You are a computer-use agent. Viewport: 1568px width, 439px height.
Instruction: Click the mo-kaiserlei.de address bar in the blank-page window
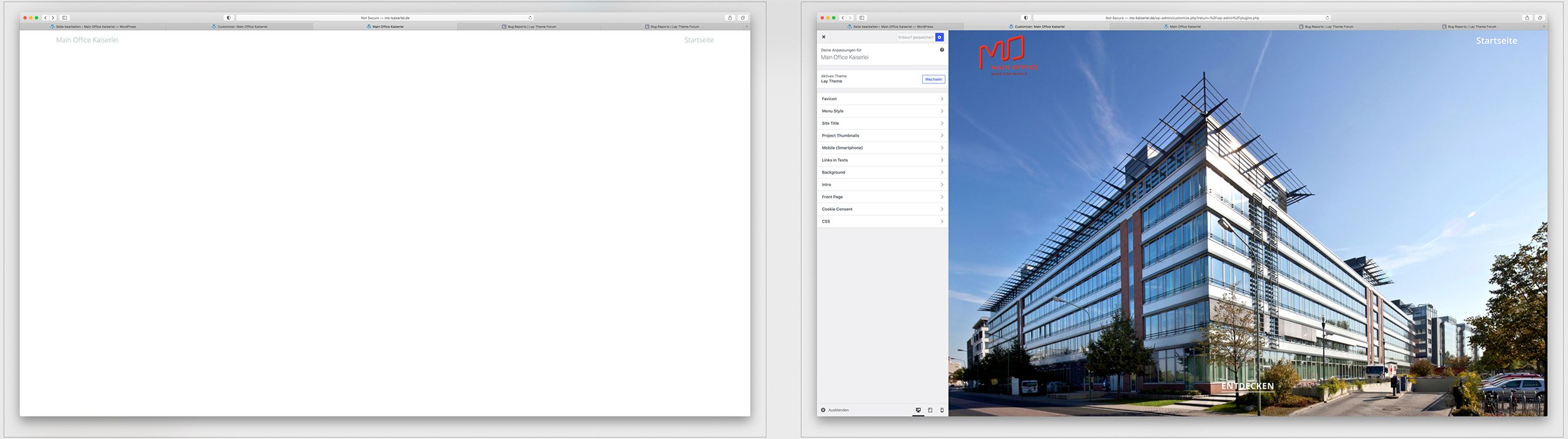pos(384,18)
